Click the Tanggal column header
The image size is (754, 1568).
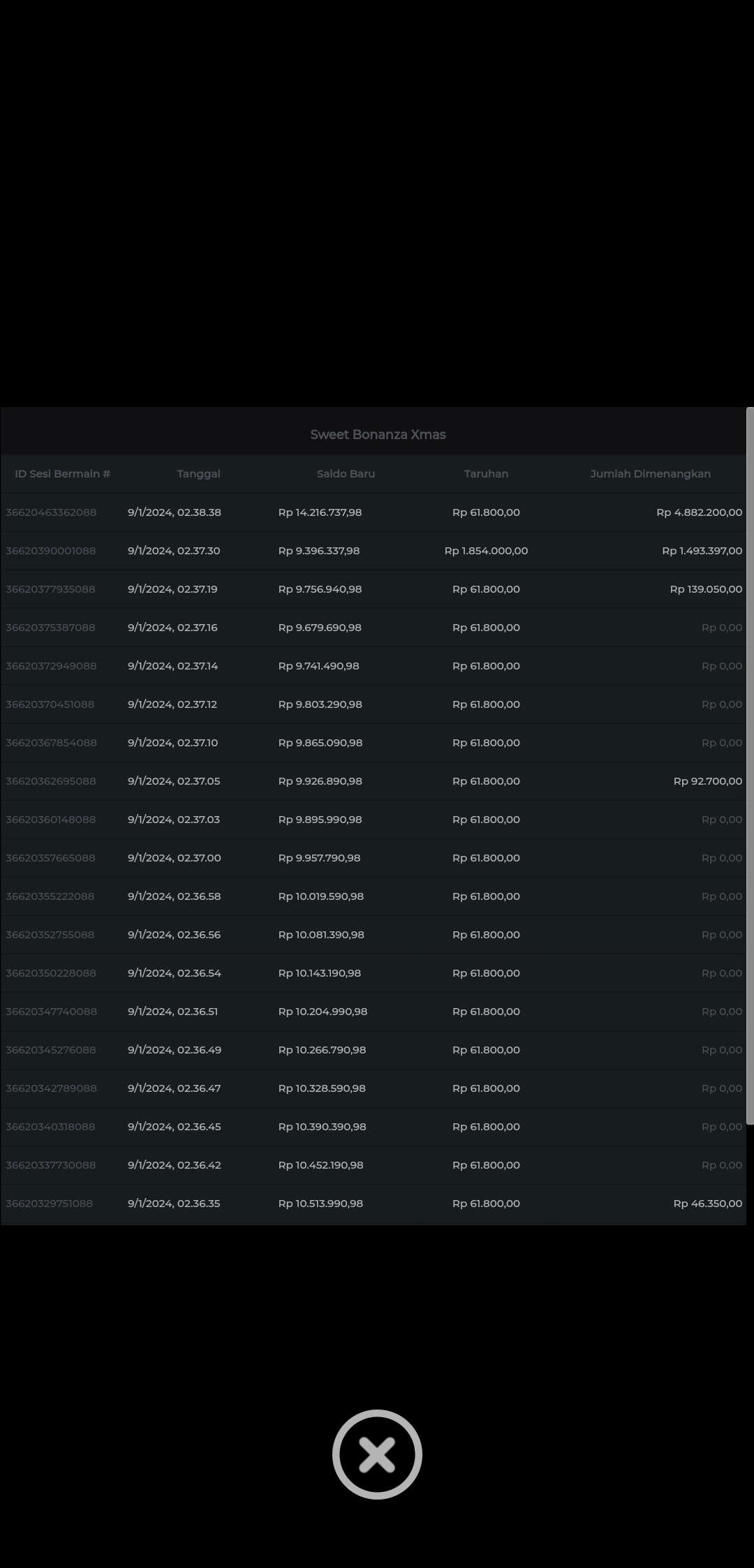pos(198,474)
